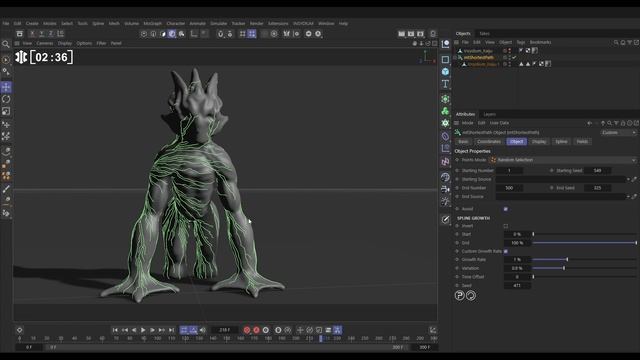Click the Cube primitive icon
640x360 pixels.
click(x=445, y=71)
